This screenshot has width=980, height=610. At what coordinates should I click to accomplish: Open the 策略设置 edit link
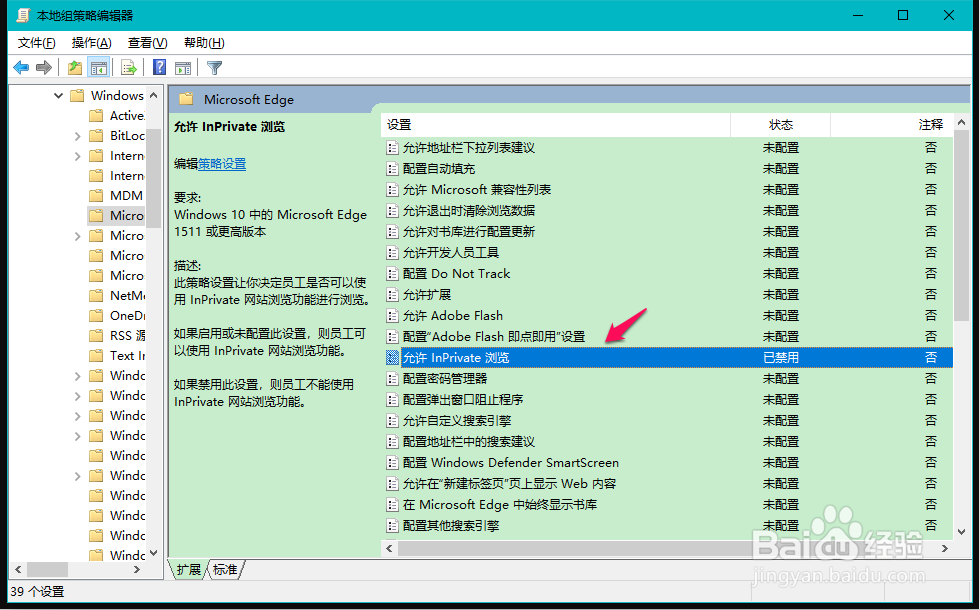[222, 164]
